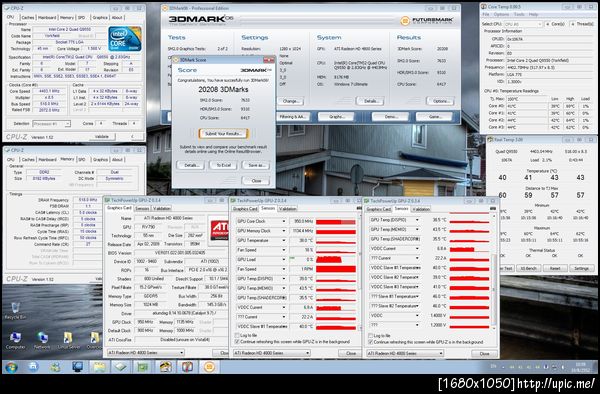Open the Network desktop icon
This screenshot has height=394, width=600.
click(42, 340)
